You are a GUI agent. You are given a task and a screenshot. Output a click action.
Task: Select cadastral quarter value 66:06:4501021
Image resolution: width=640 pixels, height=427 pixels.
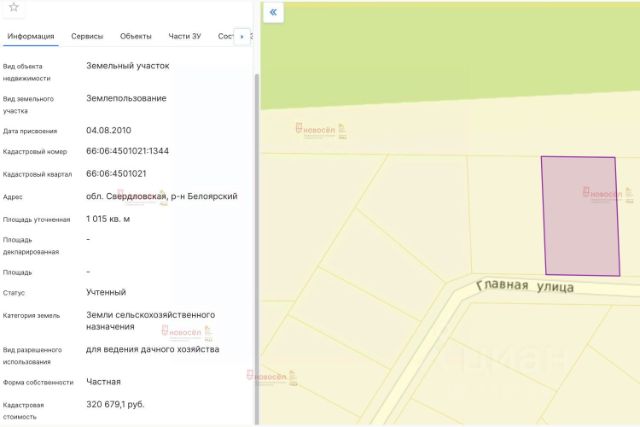[116, 173]
